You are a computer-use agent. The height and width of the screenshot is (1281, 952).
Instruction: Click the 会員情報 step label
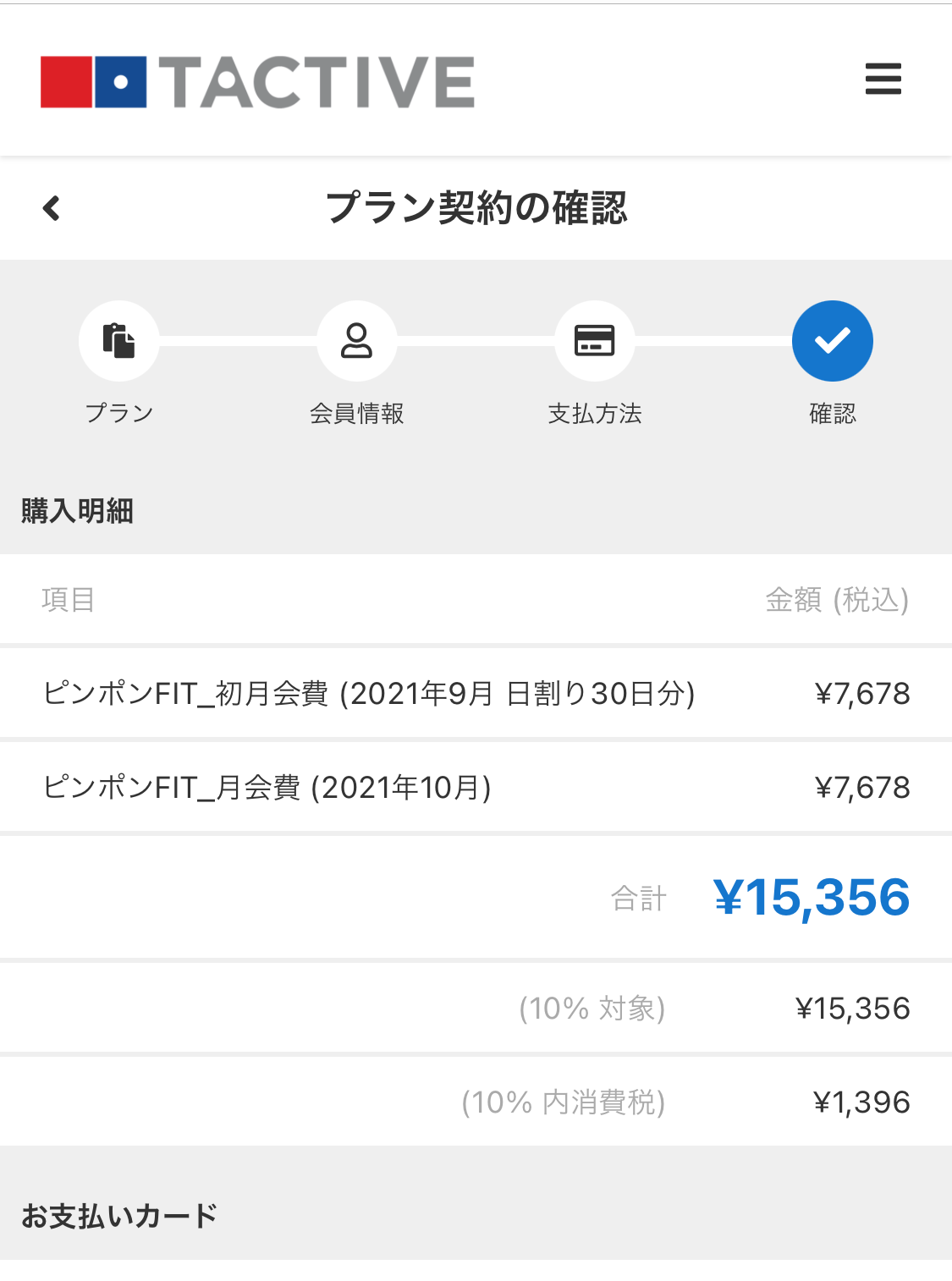(x=357, y=413)
